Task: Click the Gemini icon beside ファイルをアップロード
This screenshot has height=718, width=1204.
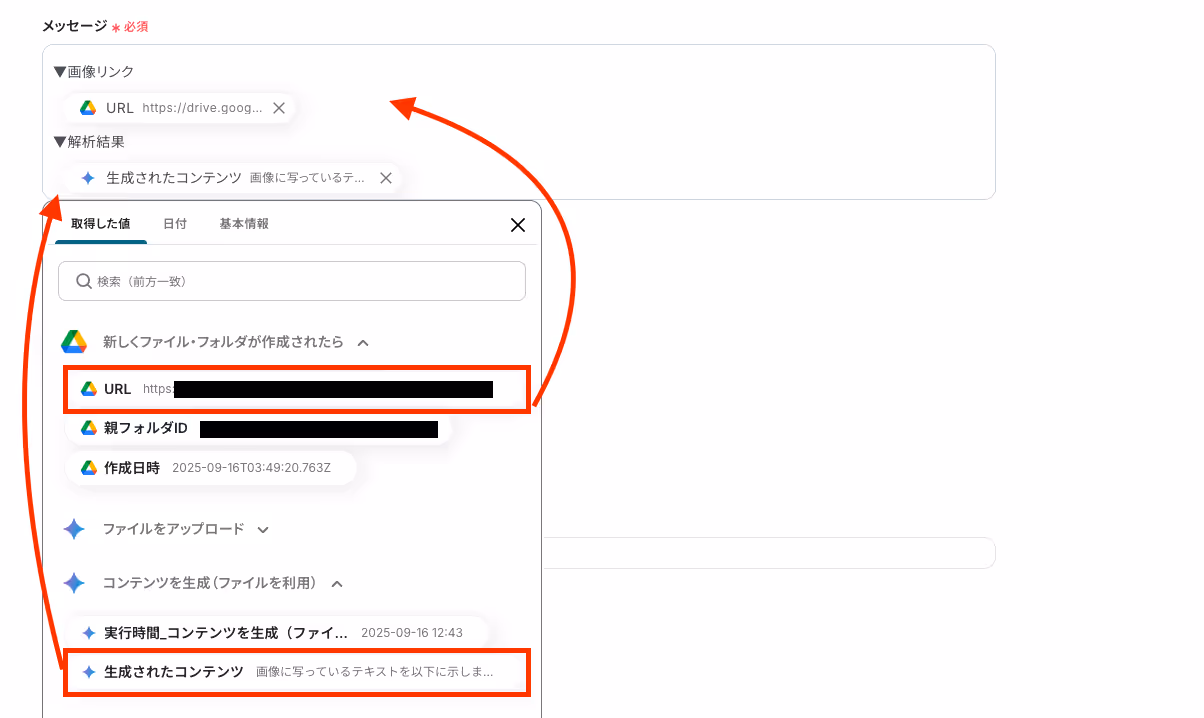Action: pos(74,529)
